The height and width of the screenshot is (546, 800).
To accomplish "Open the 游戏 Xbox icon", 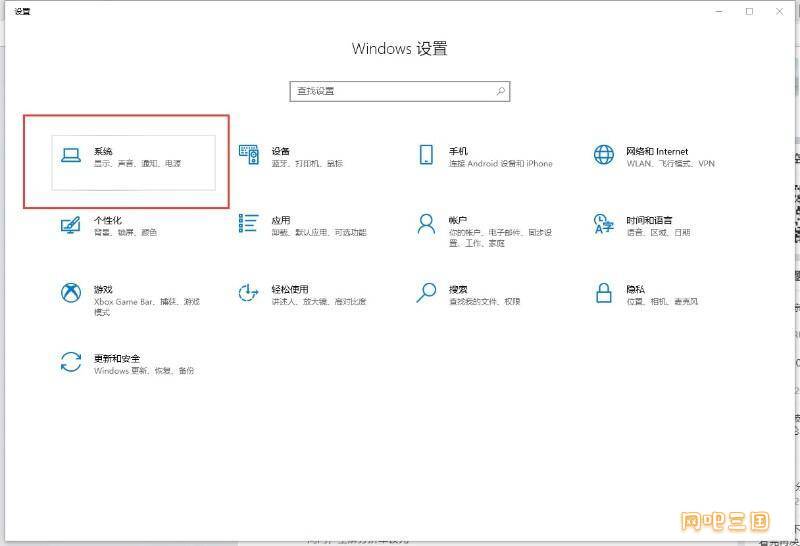I will tap(71, 293).
